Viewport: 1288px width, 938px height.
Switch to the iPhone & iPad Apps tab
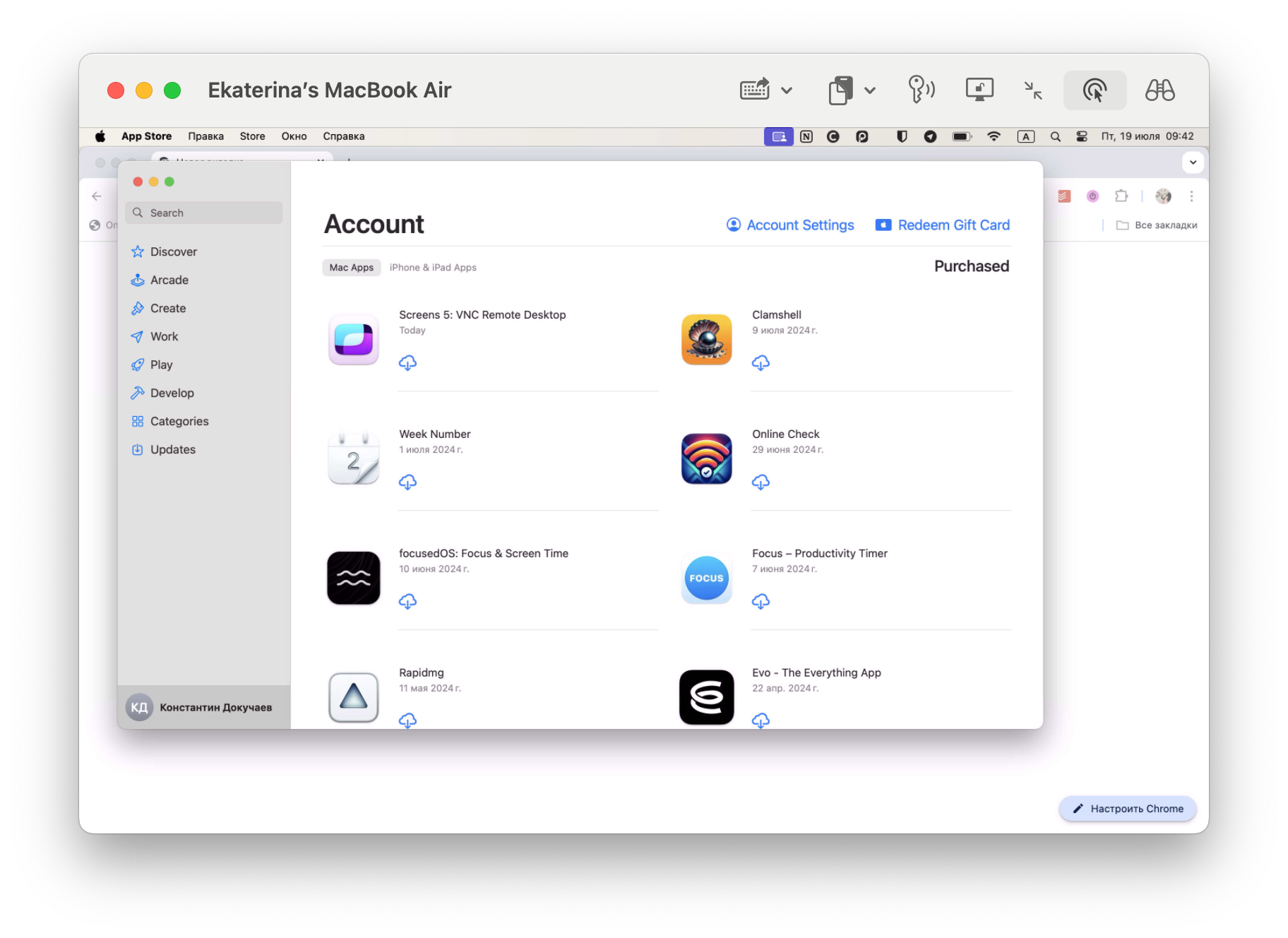[x=433, y=268]
